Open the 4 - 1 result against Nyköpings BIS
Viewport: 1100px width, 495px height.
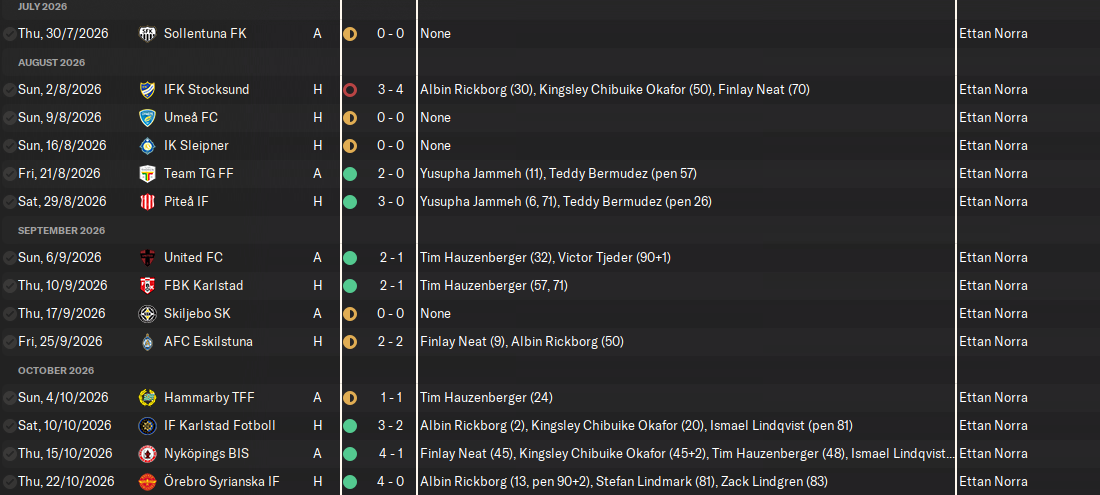[x=390, y=453]
